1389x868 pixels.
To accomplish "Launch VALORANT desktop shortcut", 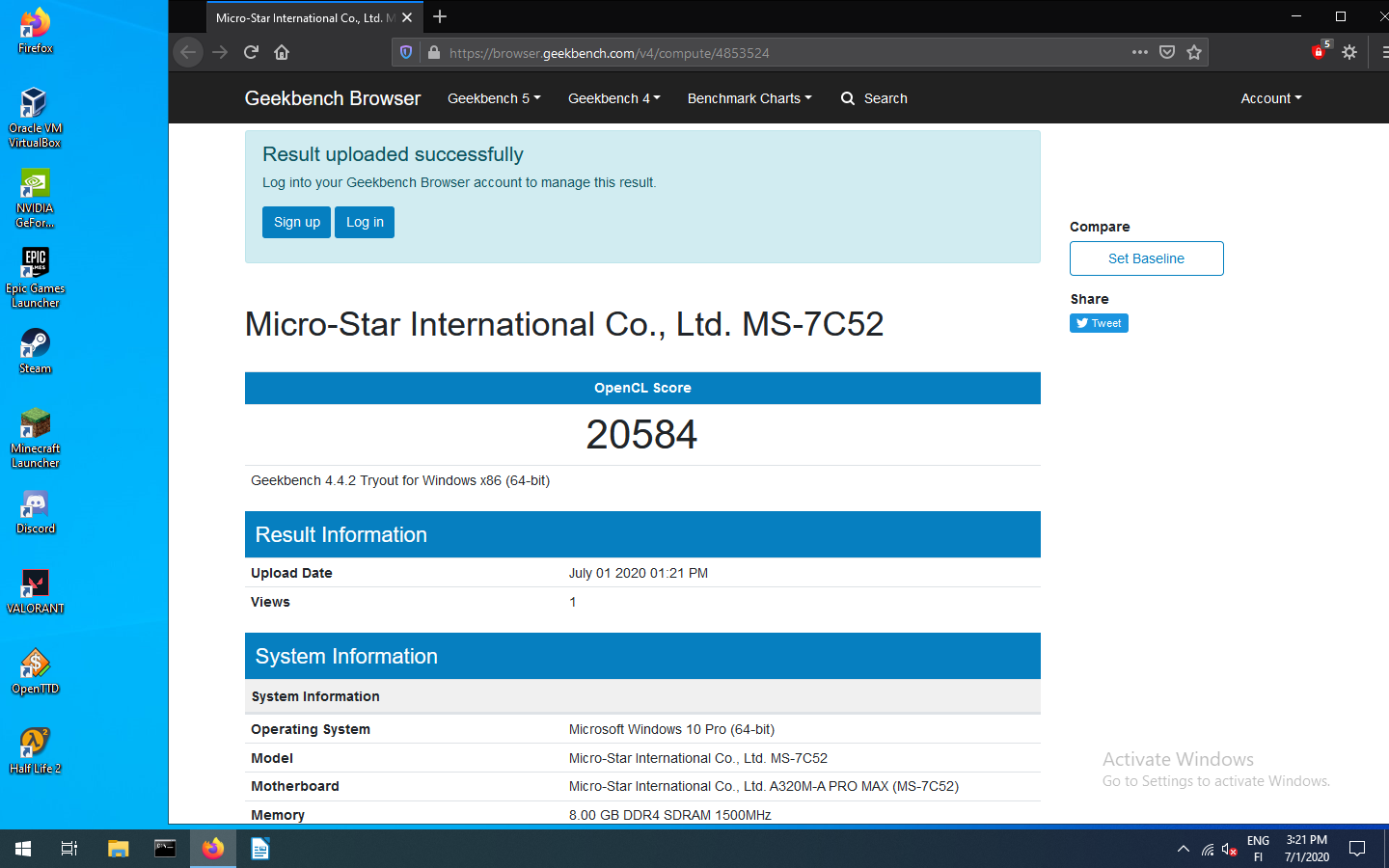I will coord(35,591).
